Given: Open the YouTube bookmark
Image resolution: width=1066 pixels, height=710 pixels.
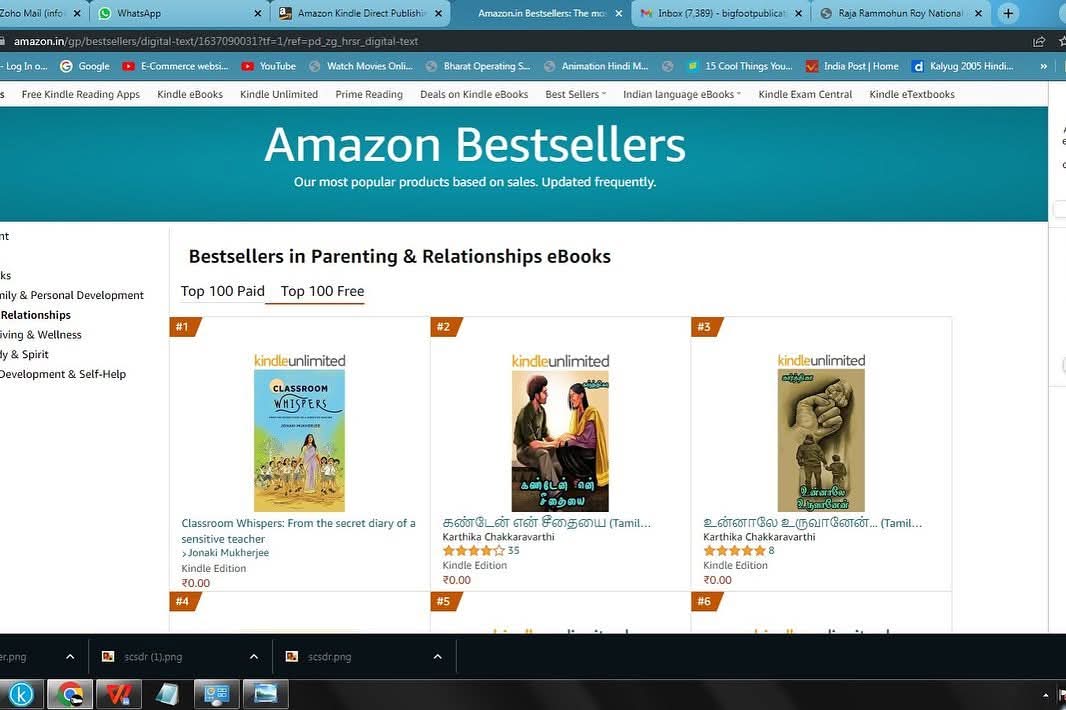Looking at the screenshot, I should (x=269, y=66).
